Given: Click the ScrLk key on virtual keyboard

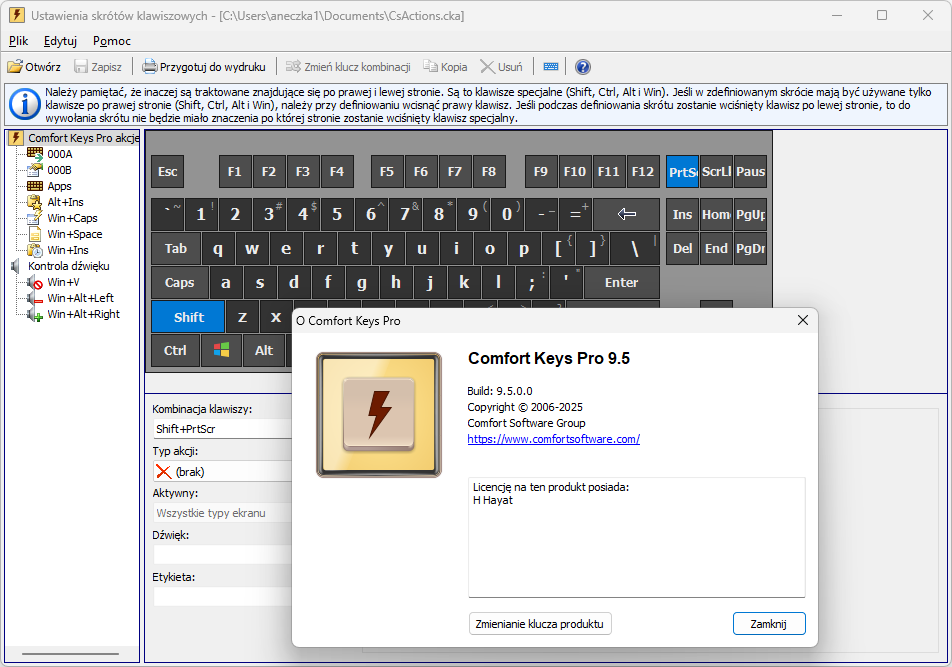Looking at the screenshot, I should click(716, 172).
